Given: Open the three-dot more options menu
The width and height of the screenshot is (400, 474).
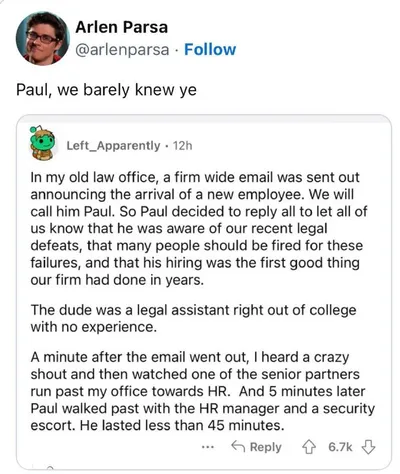Looking at the screenshot, I should point(208,447).
